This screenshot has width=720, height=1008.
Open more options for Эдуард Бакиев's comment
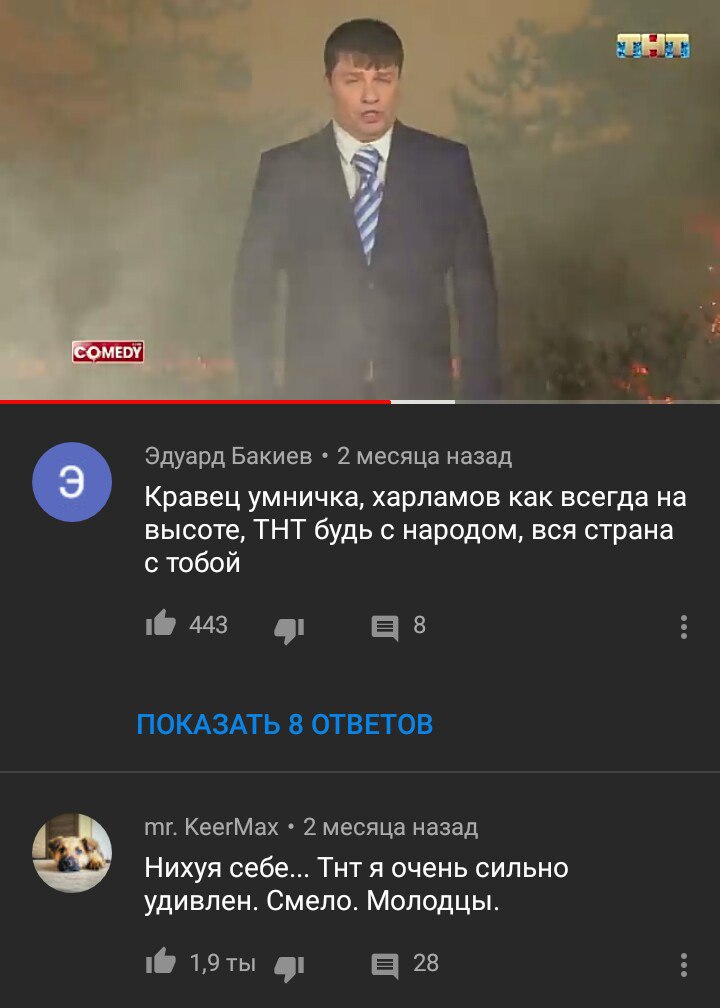pos(683,627)
